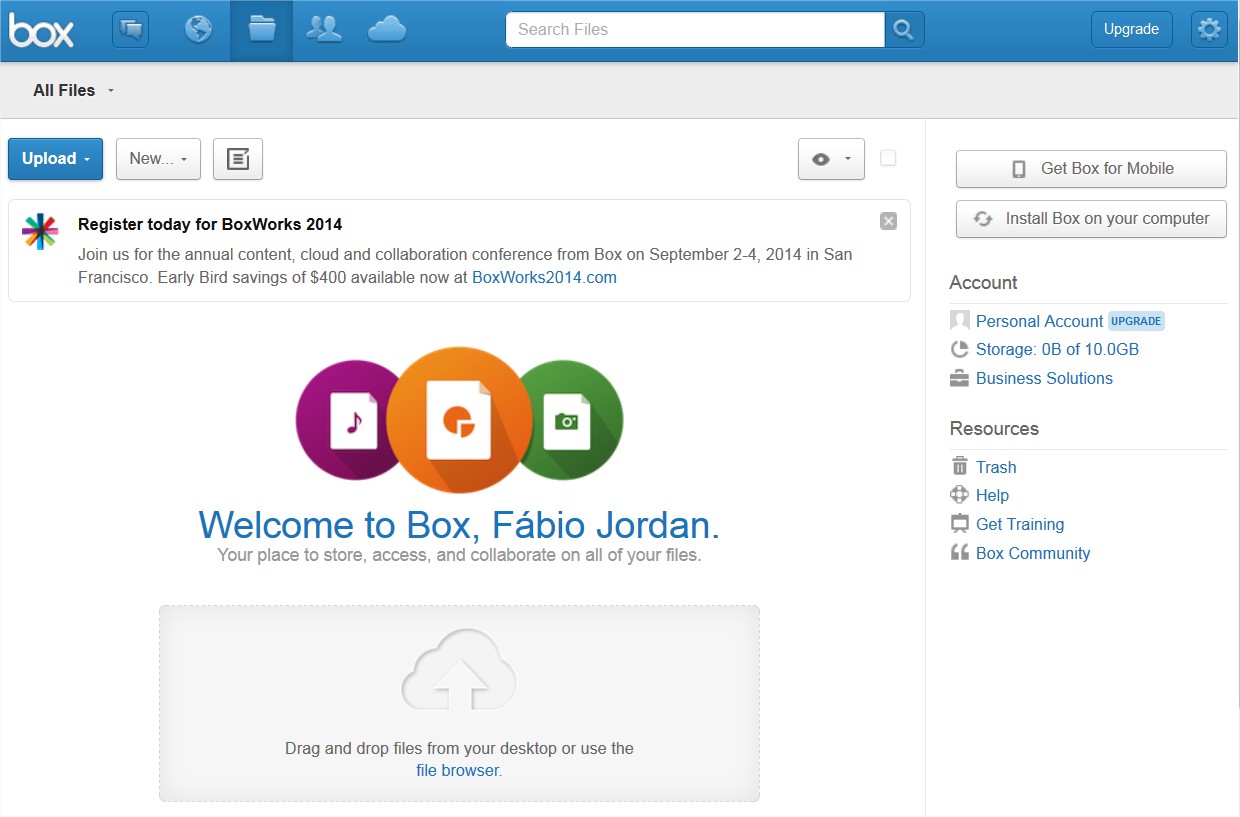Open the BoxWorks2014.com link
This screenshot has height=817, width=1240.
(x=544, y=278)
